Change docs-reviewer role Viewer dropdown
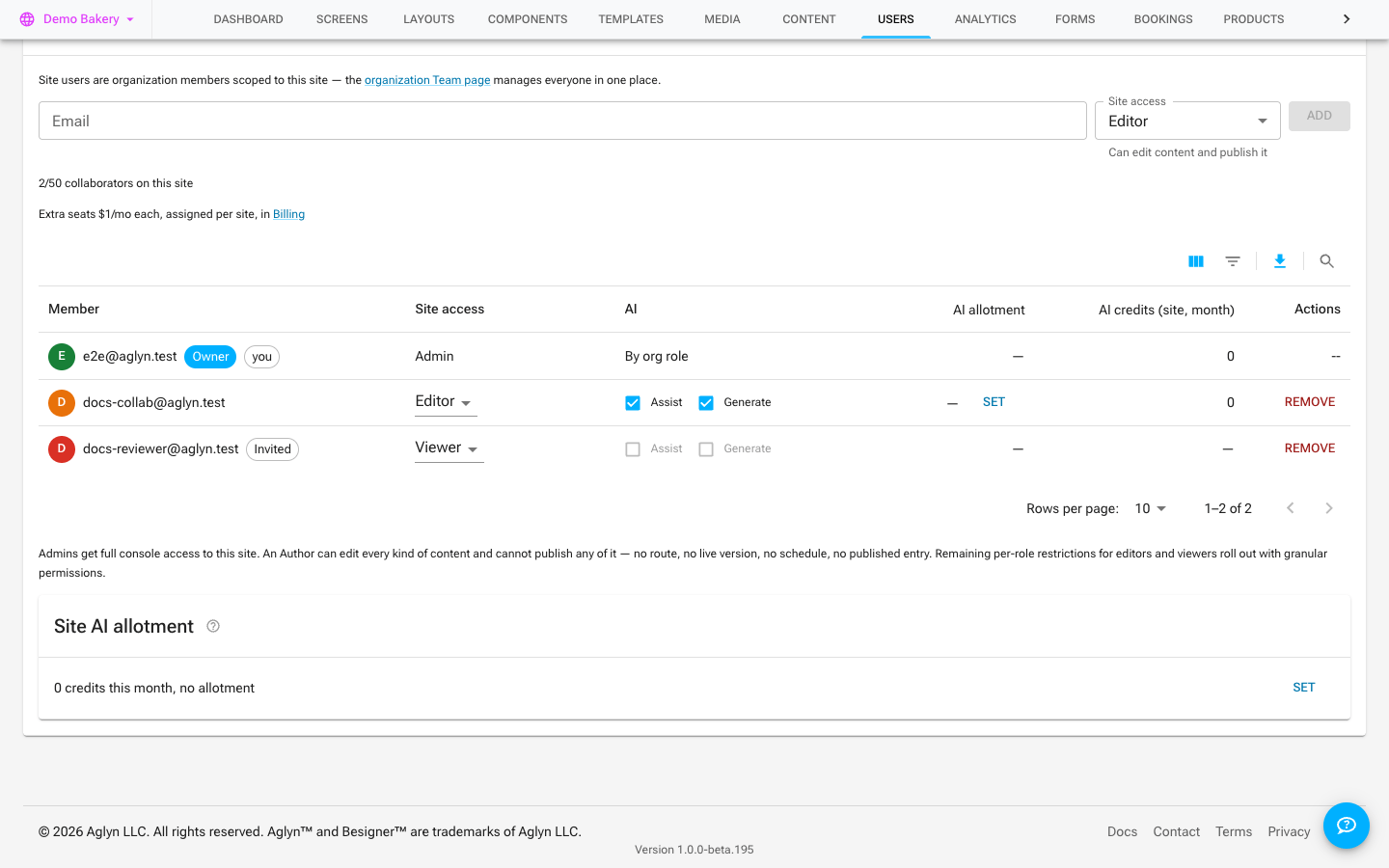 449,448
